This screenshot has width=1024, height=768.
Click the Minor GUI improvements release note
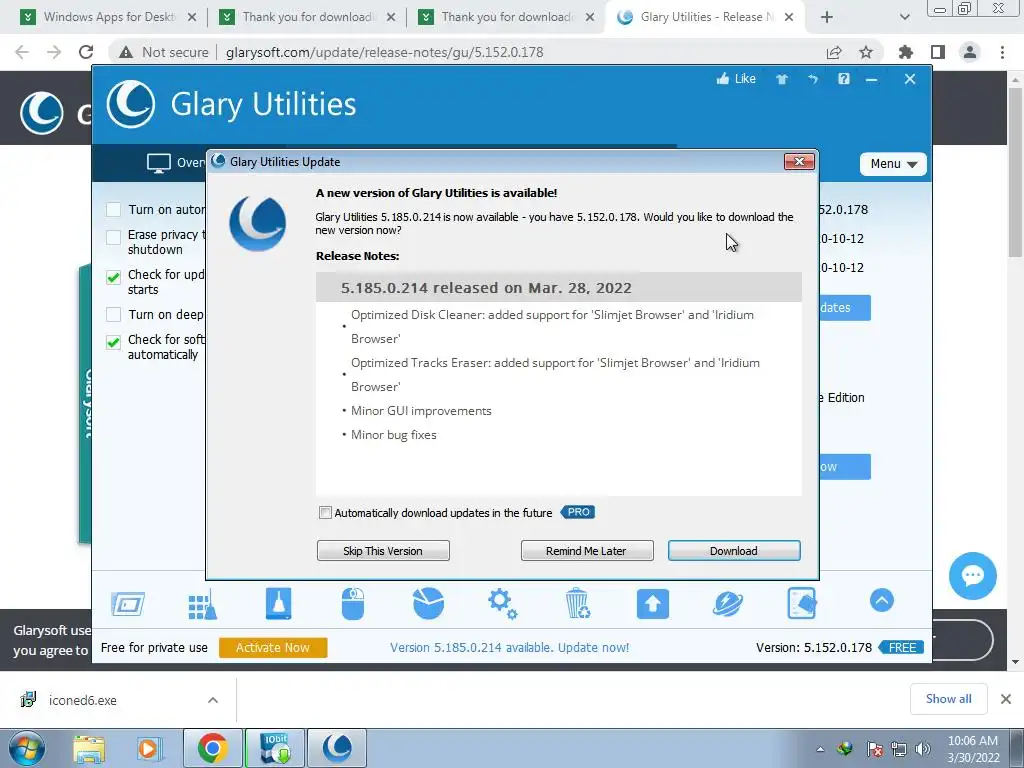pyautogui.click(x=421, y=411)
